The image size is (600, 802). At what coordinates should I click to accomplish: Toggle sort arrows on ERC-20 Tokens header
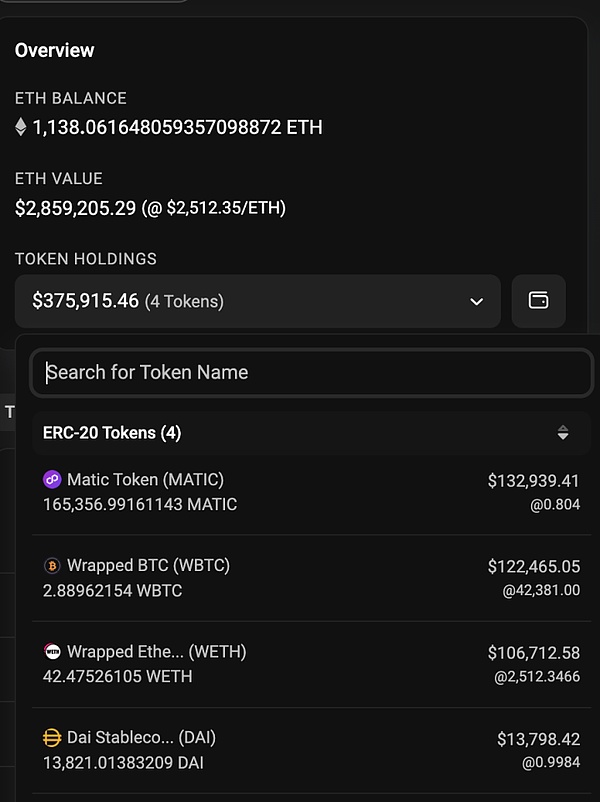click(x=563, y=433)
